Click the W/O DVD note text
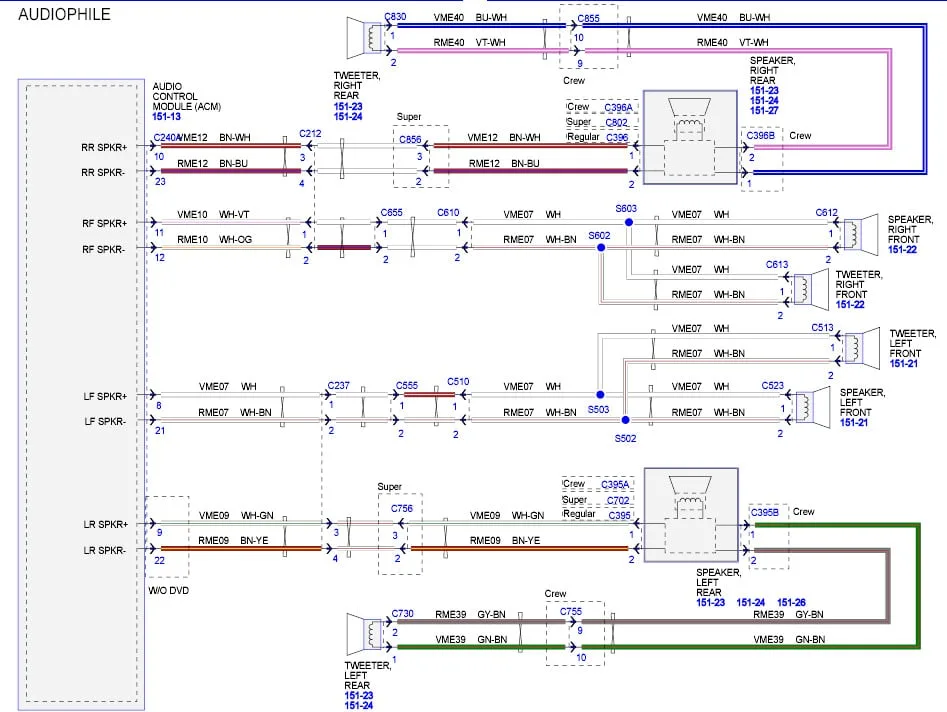This screenshot has height=712, width=947. point(169,591)
